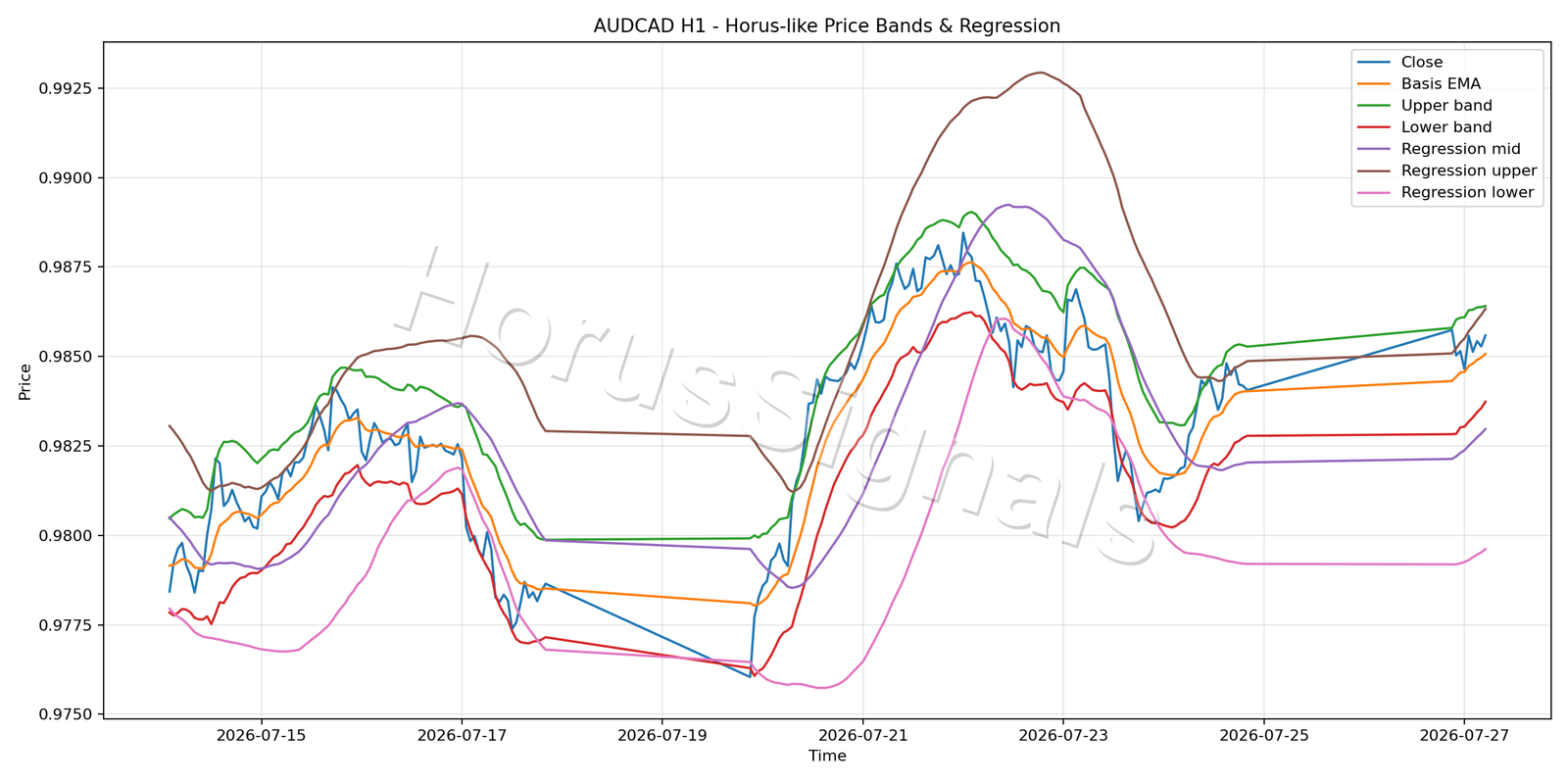Click the pink Regression lower swatch in legend
This screenshot has width=1568, height=784.
tap(1374, 192)
